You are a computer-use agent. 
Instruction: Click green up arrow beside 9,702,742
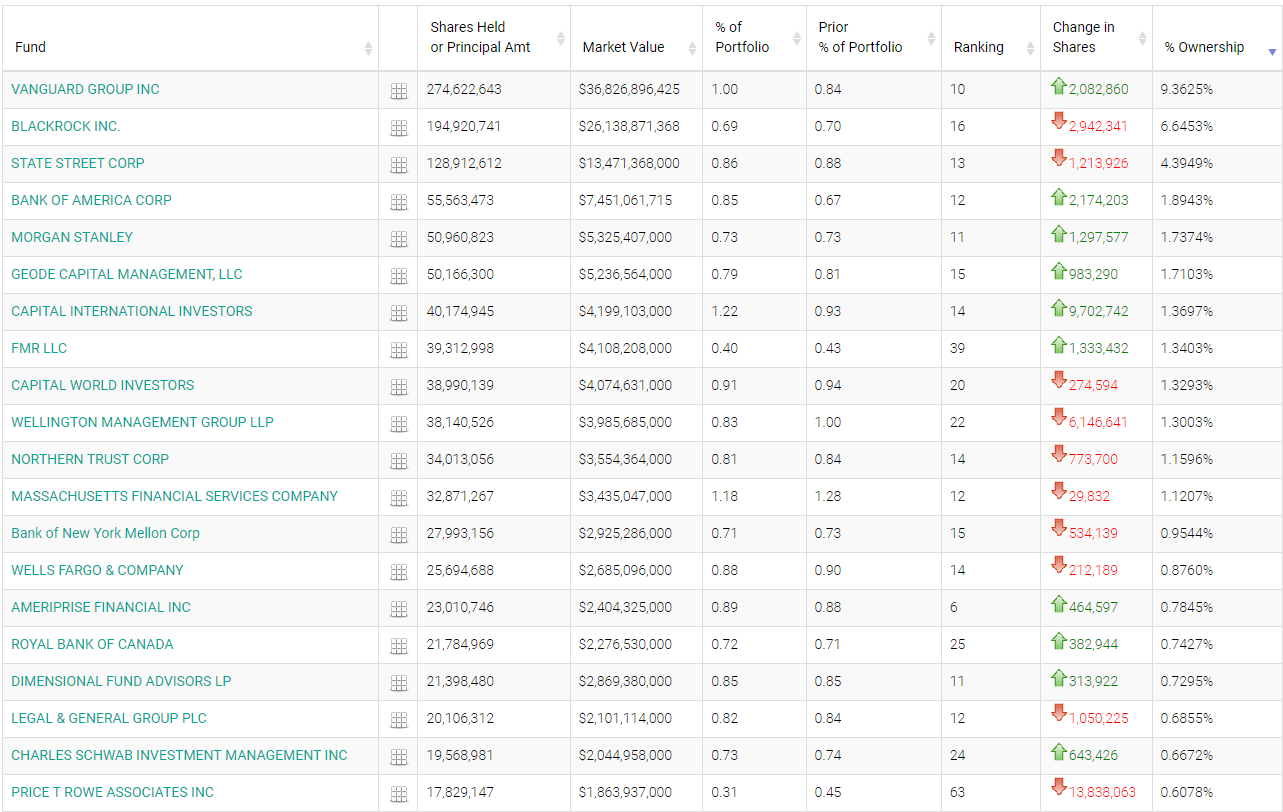pos(1059,308)
